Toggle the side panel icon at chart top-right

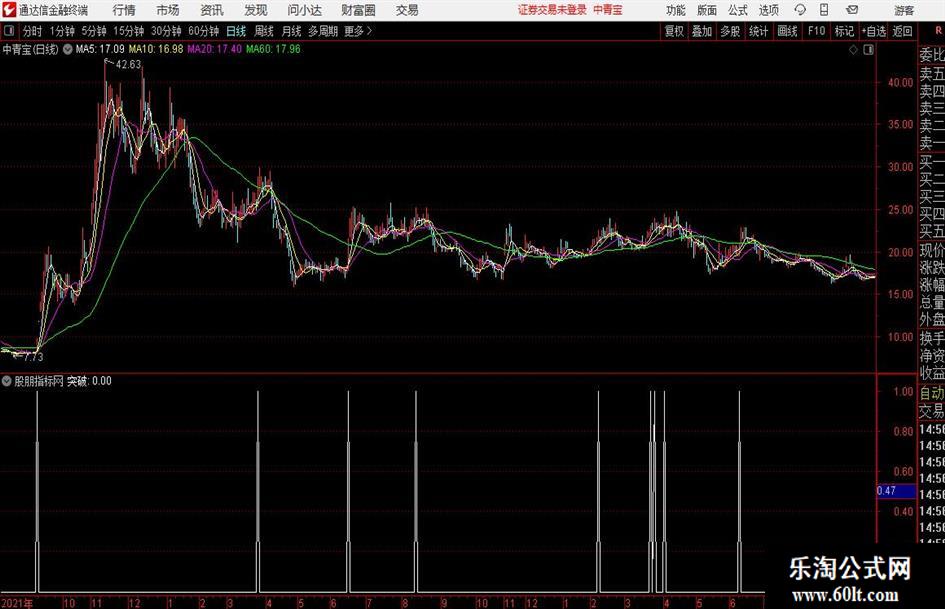click(x=868, y=50)
